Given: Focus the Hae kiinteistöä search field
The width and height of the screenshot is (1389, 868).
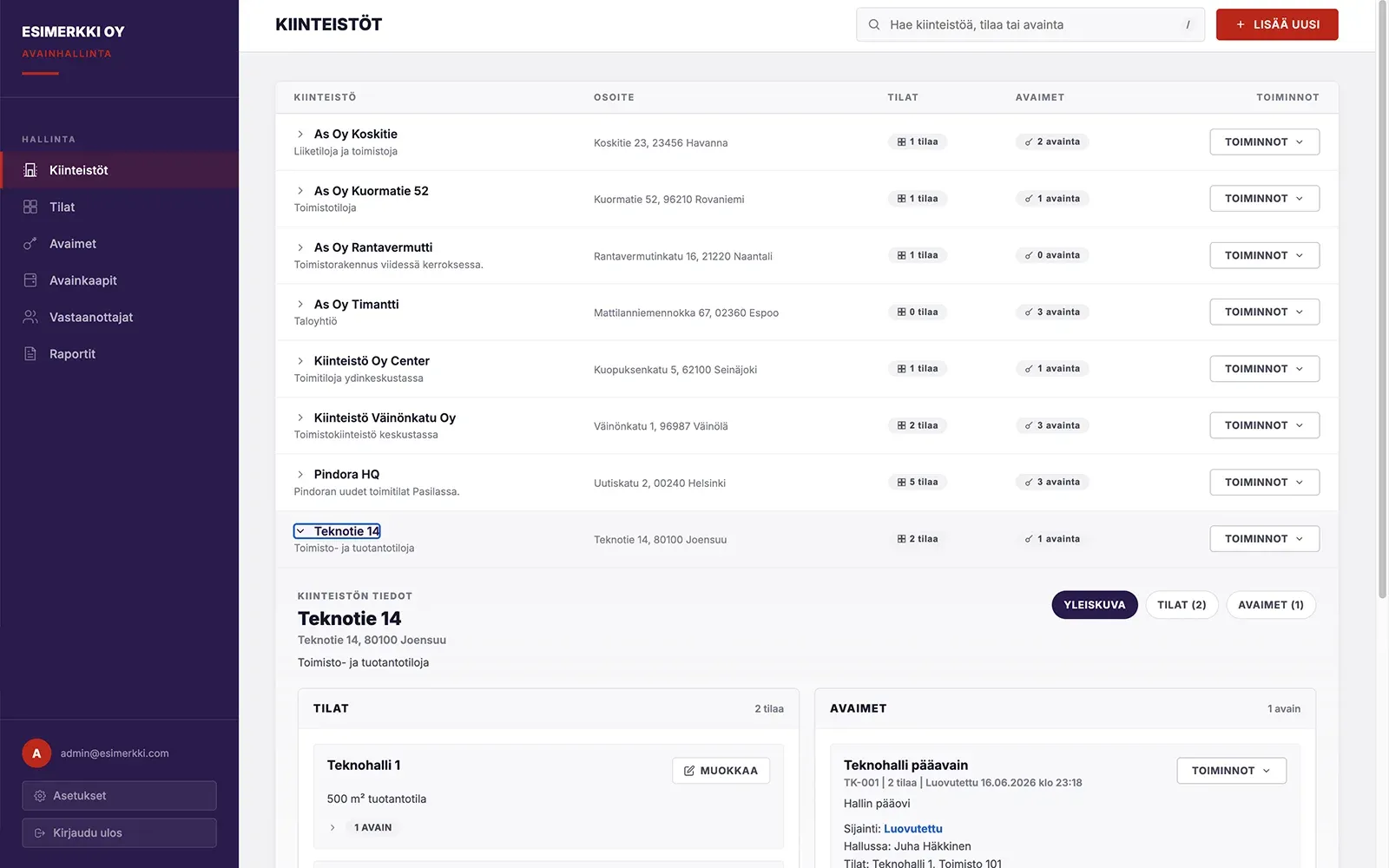Looking at the screenshot, I should pyautogui.click(x=1030, y=25).
